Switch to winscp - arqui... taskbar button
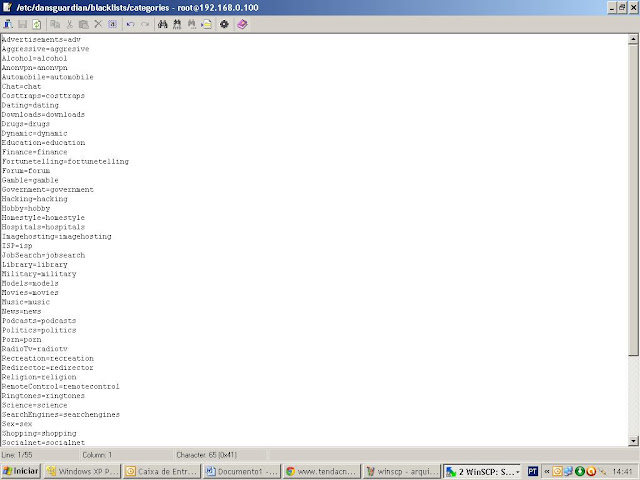 click(402, 471)
